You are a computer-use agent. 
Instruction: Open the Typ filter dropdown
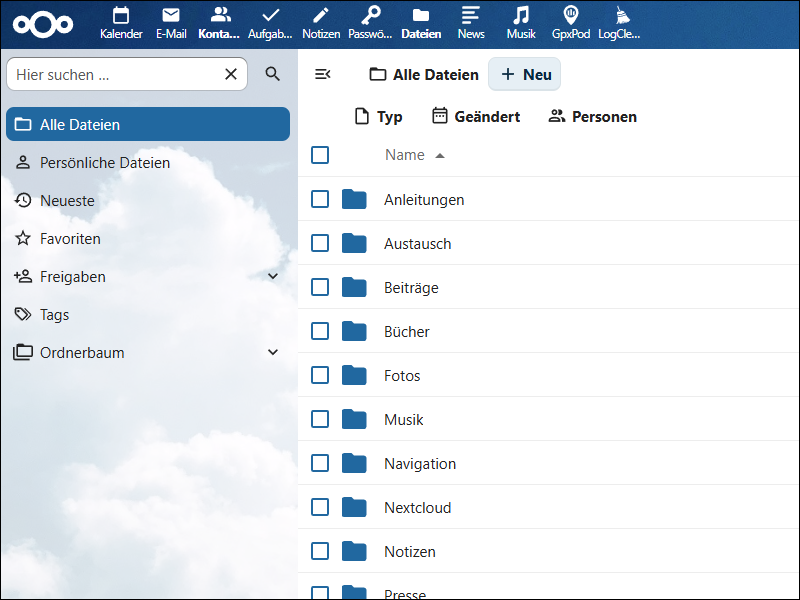pyautogui.click(x=379, y=117)
